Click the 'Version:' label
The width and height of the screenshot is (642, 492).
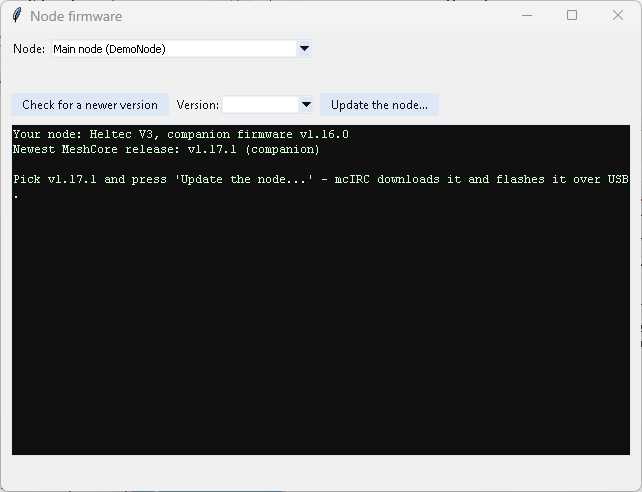point(198,105)
